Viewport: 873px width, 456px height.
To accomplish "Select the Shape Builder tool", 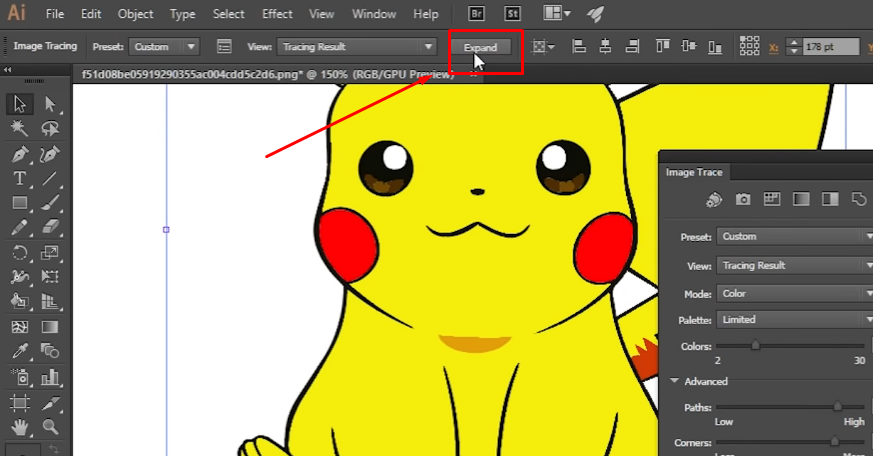I will coord(19,301).
